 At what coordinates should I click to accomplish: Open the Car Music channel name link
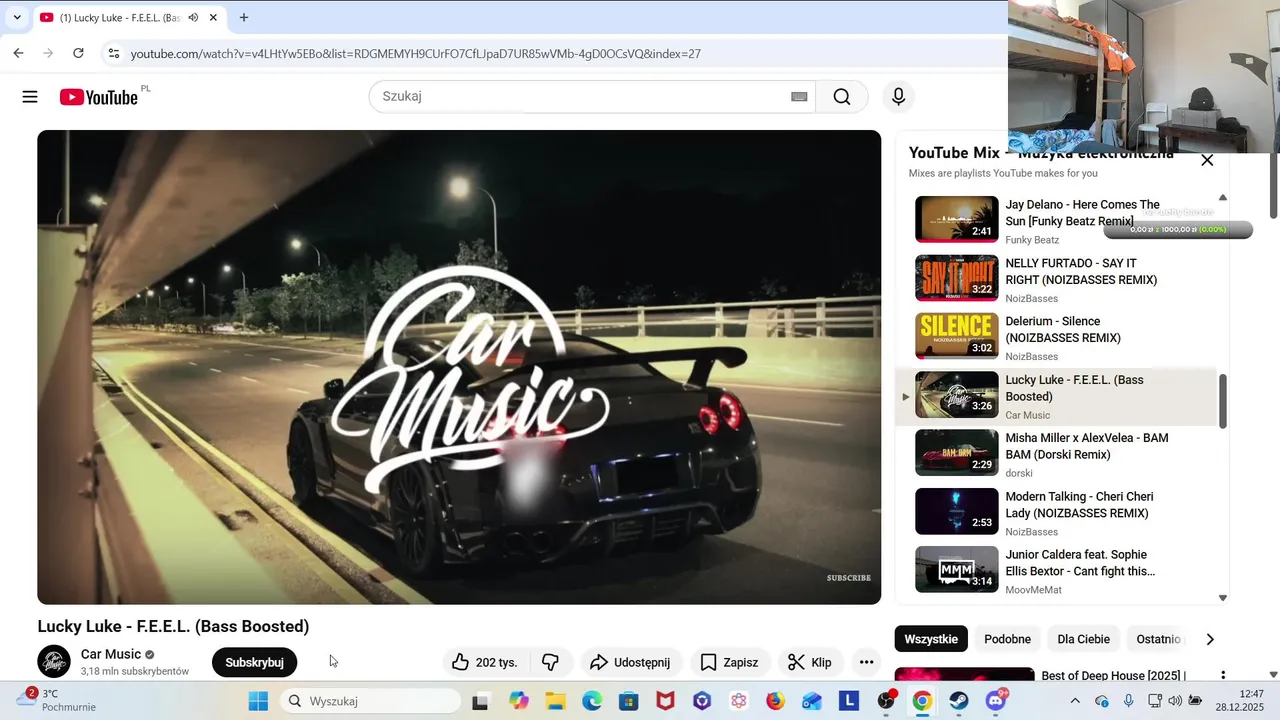pyautogui.click(x=110, y=654)
